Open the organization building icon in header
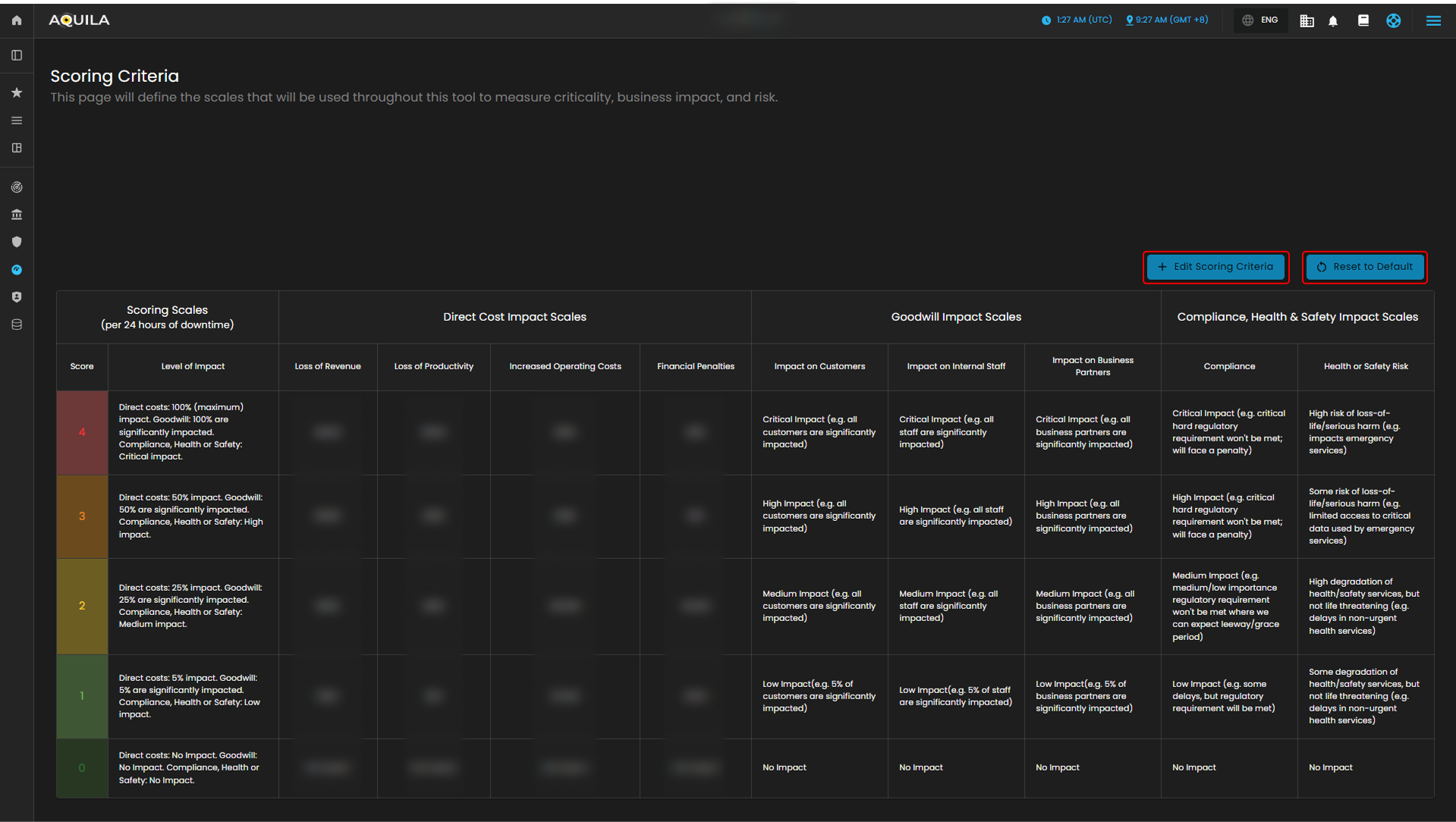 click(1307, 21)
